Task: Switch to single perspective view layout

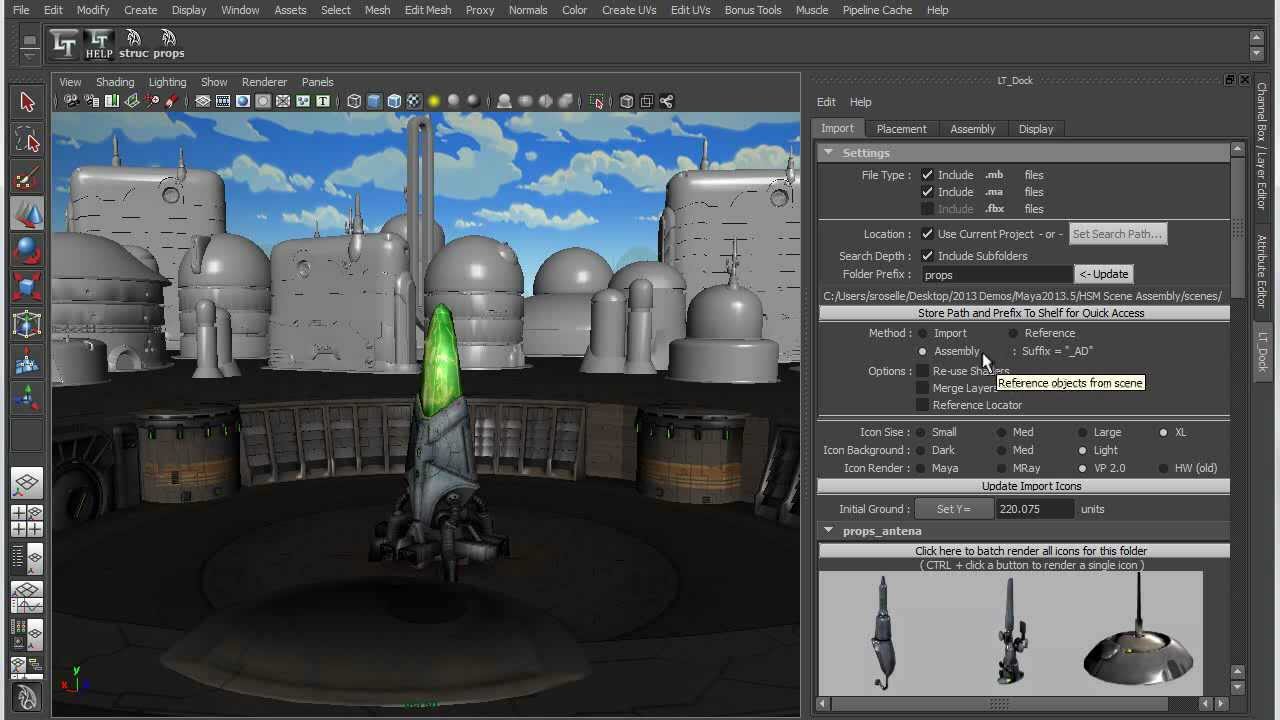Action: pos(27,484)
